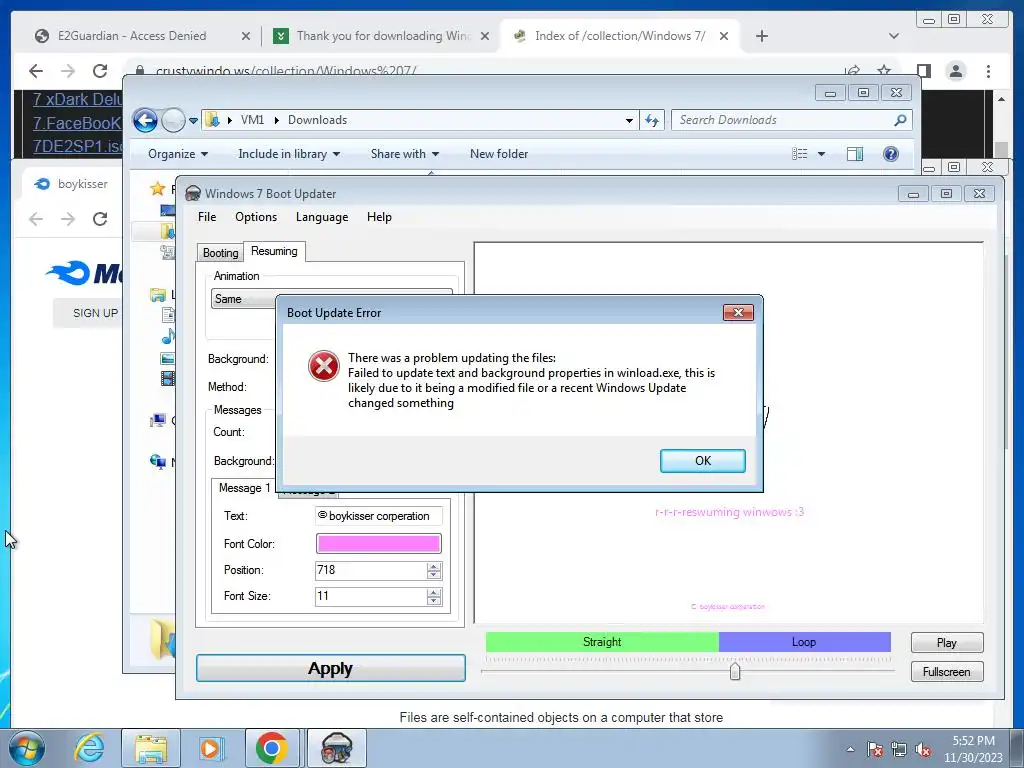Open Internet Explorer from the taskbar
Viewport: 1024px width, 768px height.
pyautogui.click(x=89, y=748)
